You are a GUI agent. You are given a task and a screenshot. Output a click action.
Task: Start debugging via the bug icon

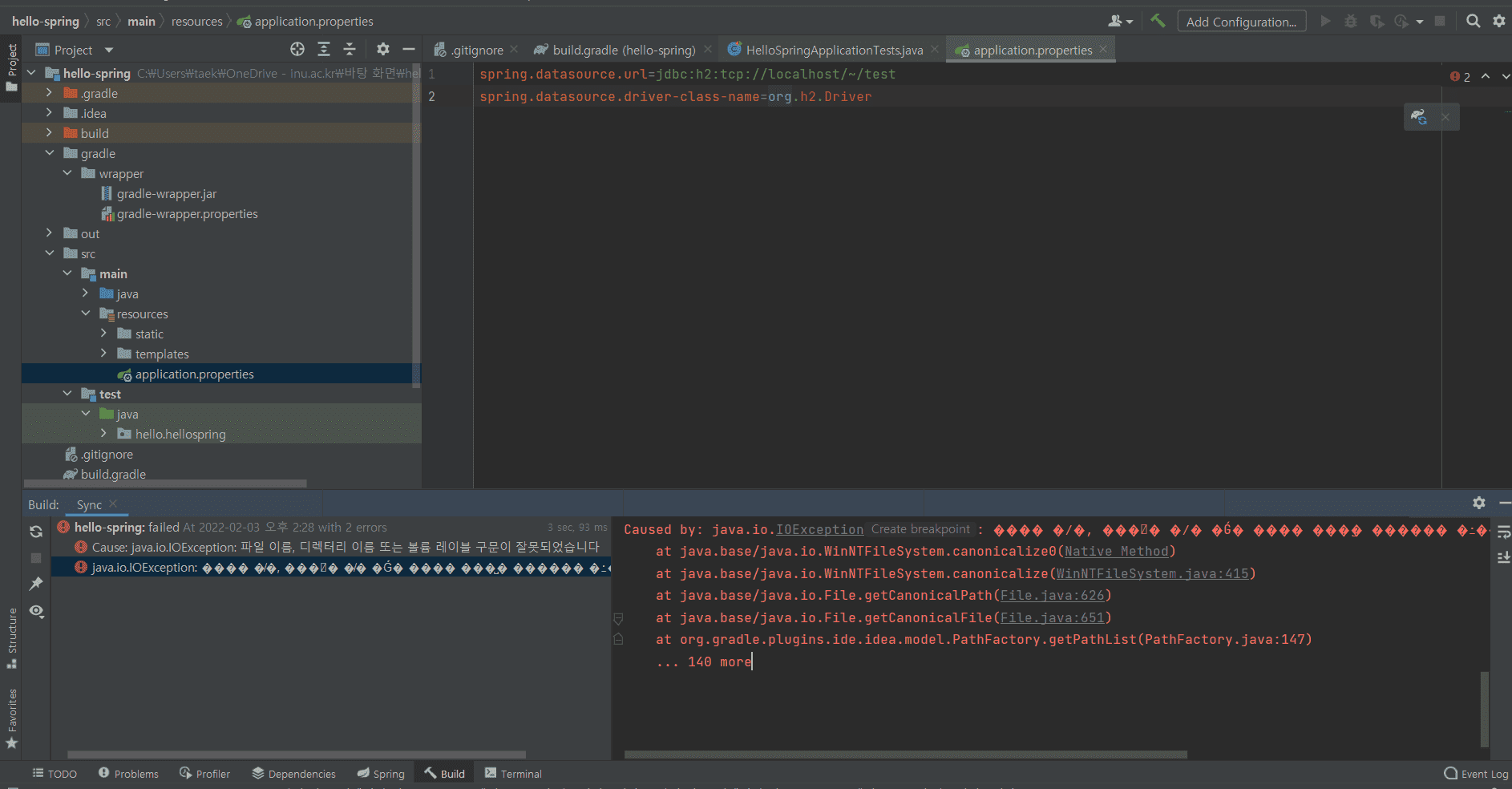point(1352,21)
